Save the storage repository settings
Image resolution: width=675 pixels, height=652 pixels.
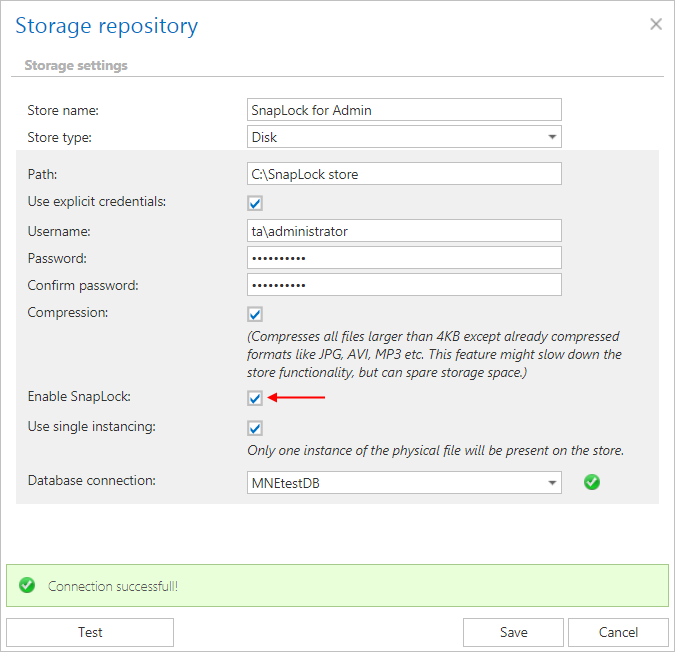click(513, 632)
